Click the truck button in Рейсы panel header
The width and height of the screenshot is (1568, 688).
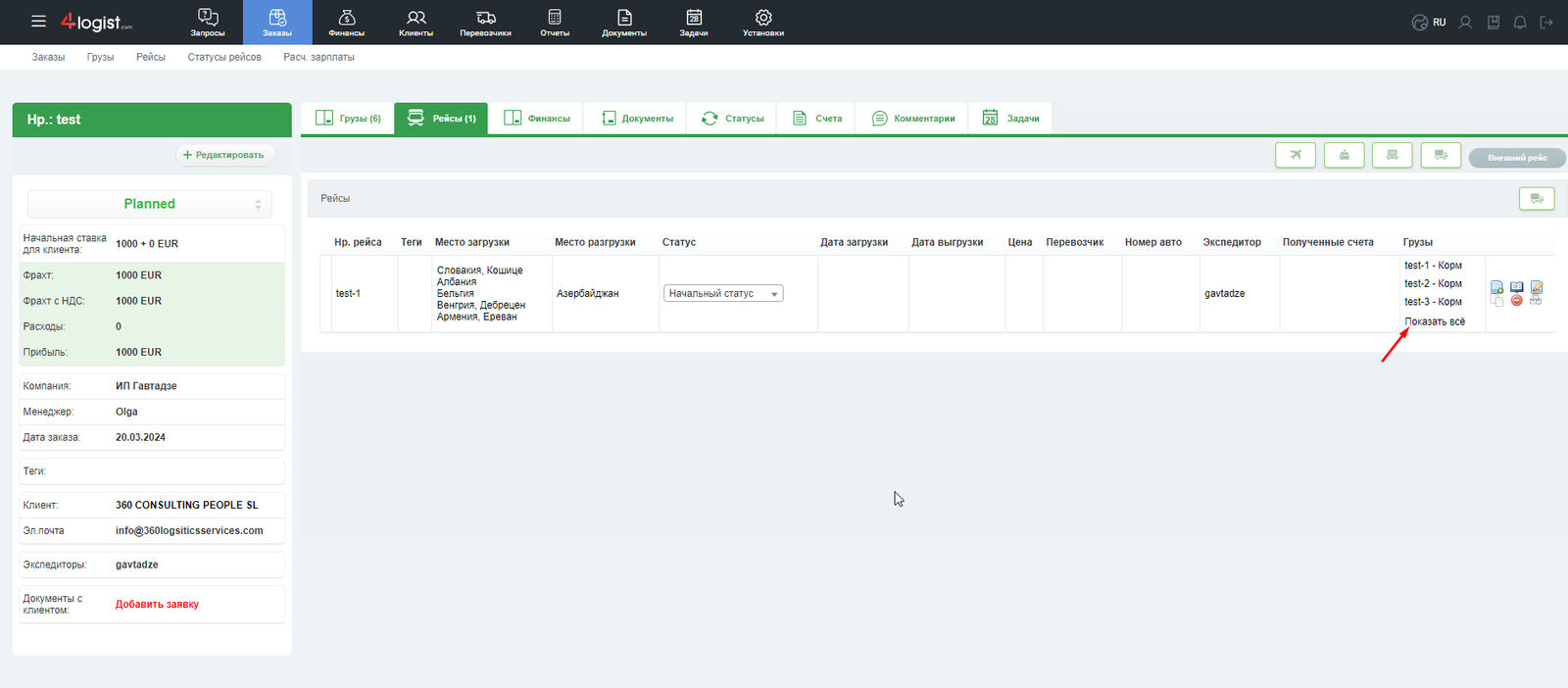coord(1537,198)
